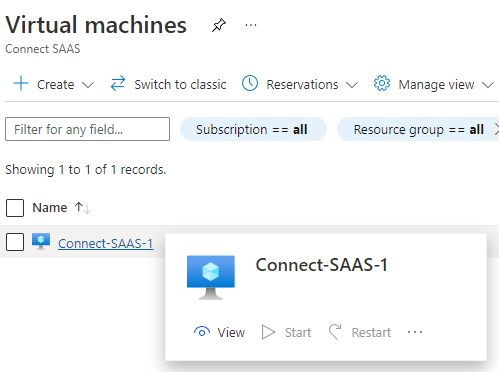Expand the Create dropdown chevron
This screenshot has width=499, height=372.
coord(88,85)
